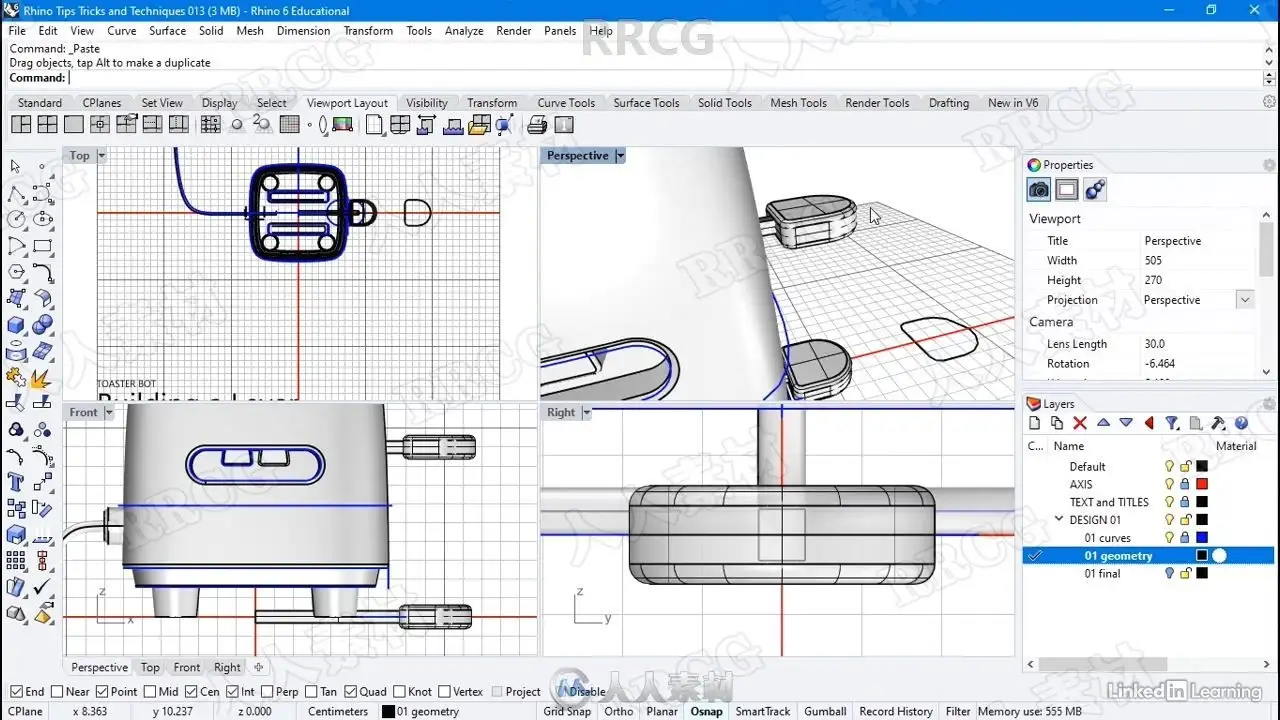Toggle Ortho in the status bar

click(618, 712)
